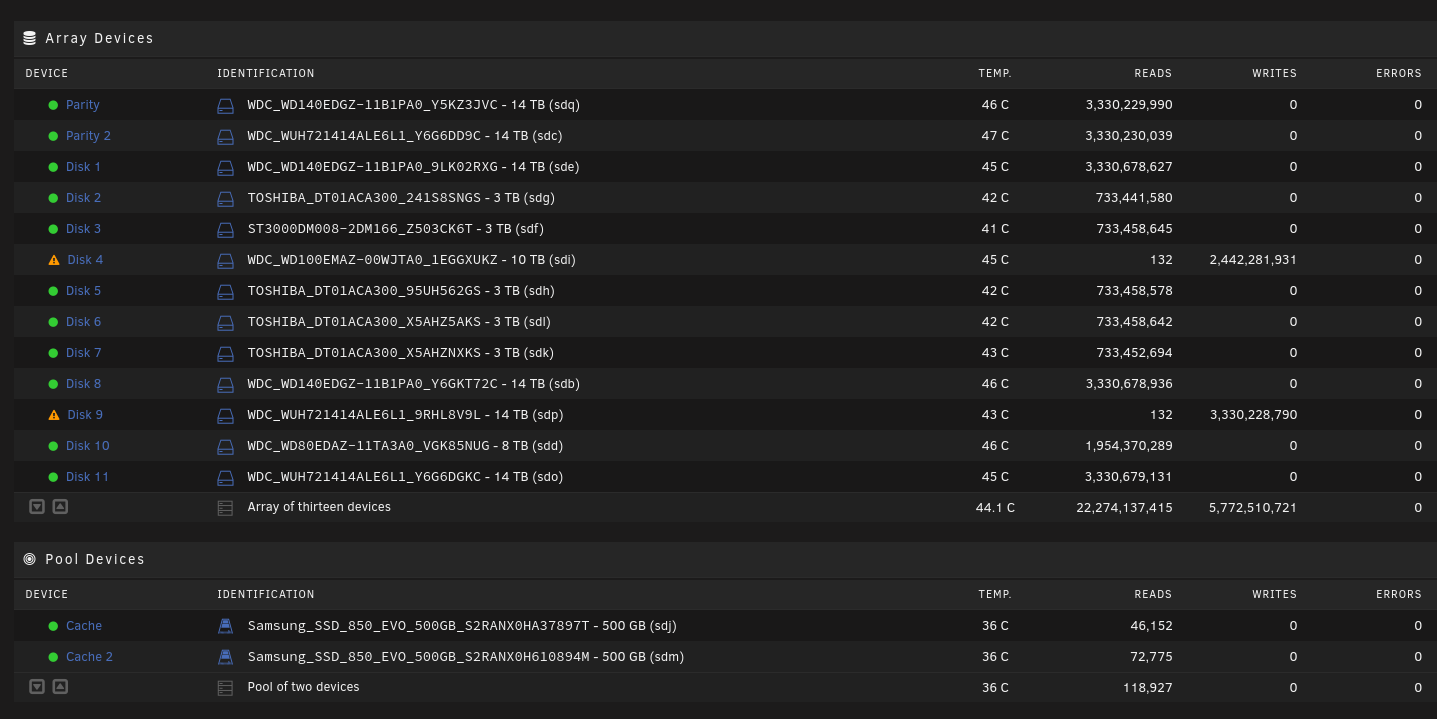Click the 2,442,281,931 writes value for Disk 4

pyautogui.click(x=1253, y=260)
